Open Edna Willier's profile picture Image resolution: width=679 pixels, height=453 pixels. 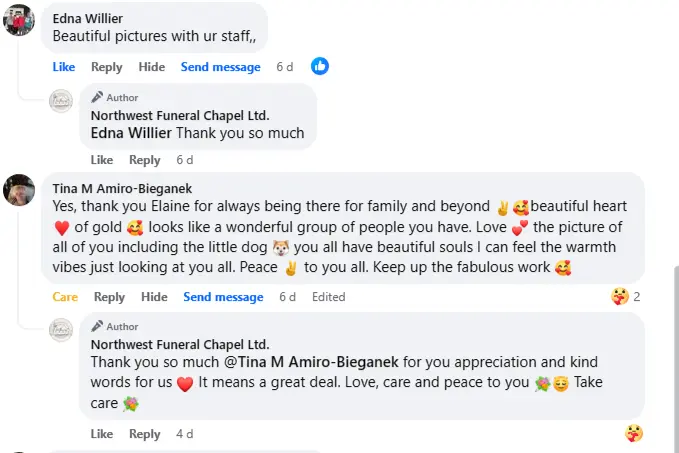pos(20,19)
